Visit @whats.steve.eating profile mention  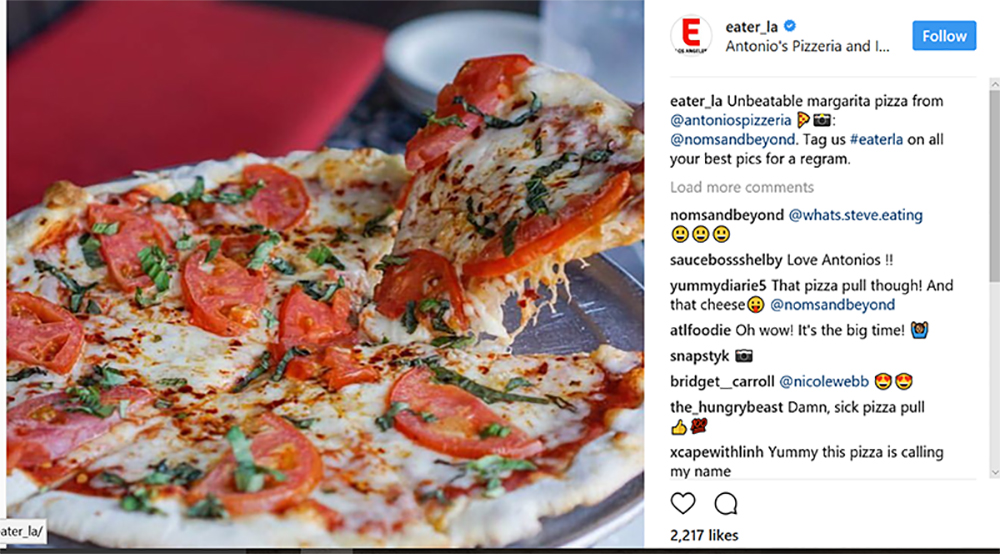tap(856, 215)
